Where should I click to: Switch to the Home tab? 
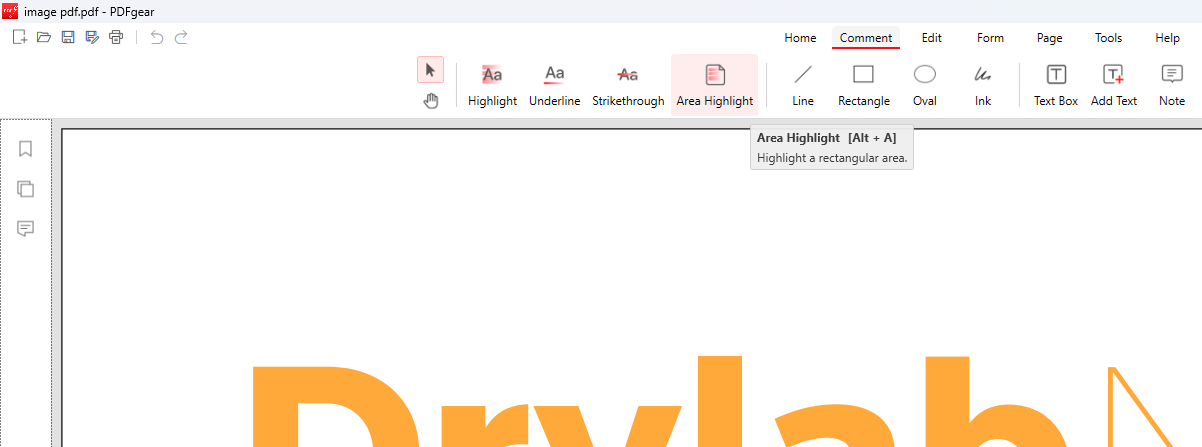click(x=800, y=38)
